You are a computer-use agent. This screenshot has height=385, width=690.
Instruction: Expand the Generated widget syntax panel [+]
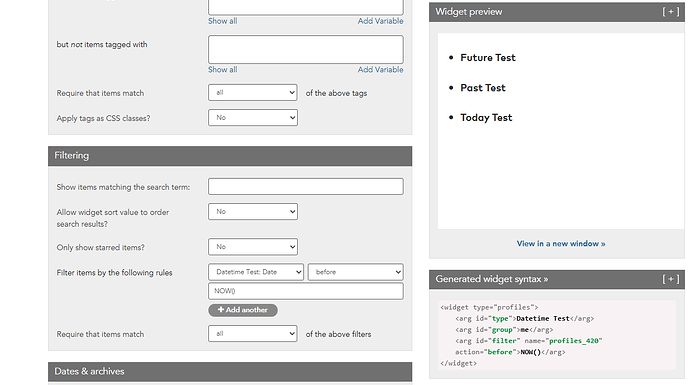point(671,279)
